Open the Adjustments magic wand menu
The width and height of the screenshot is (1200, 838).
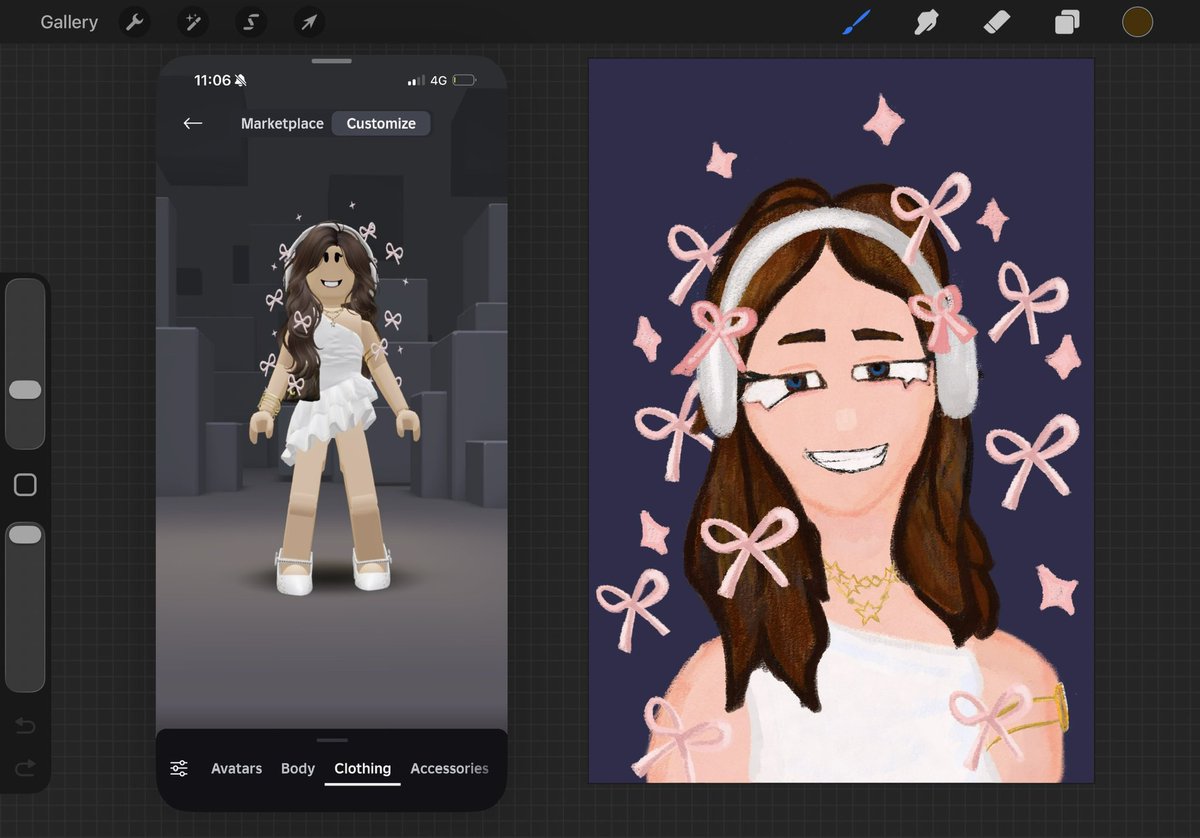[192, 22]
